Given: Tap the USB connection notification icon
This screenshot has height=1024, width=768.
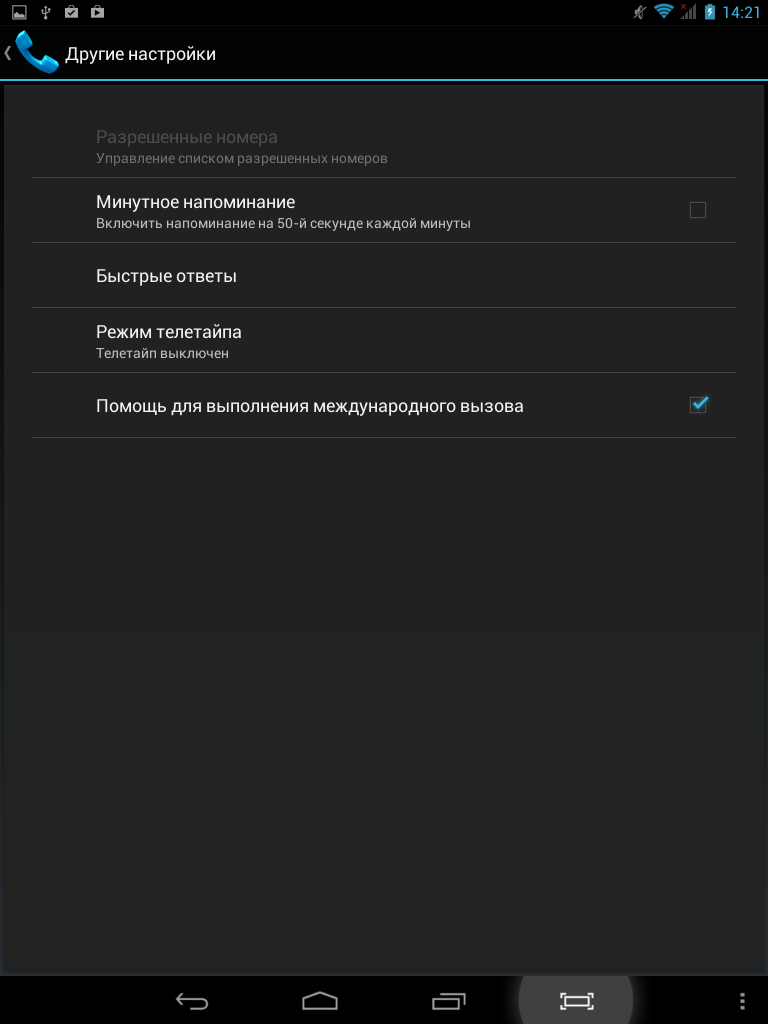Looking at the screenshot, I should pos(45,12).
